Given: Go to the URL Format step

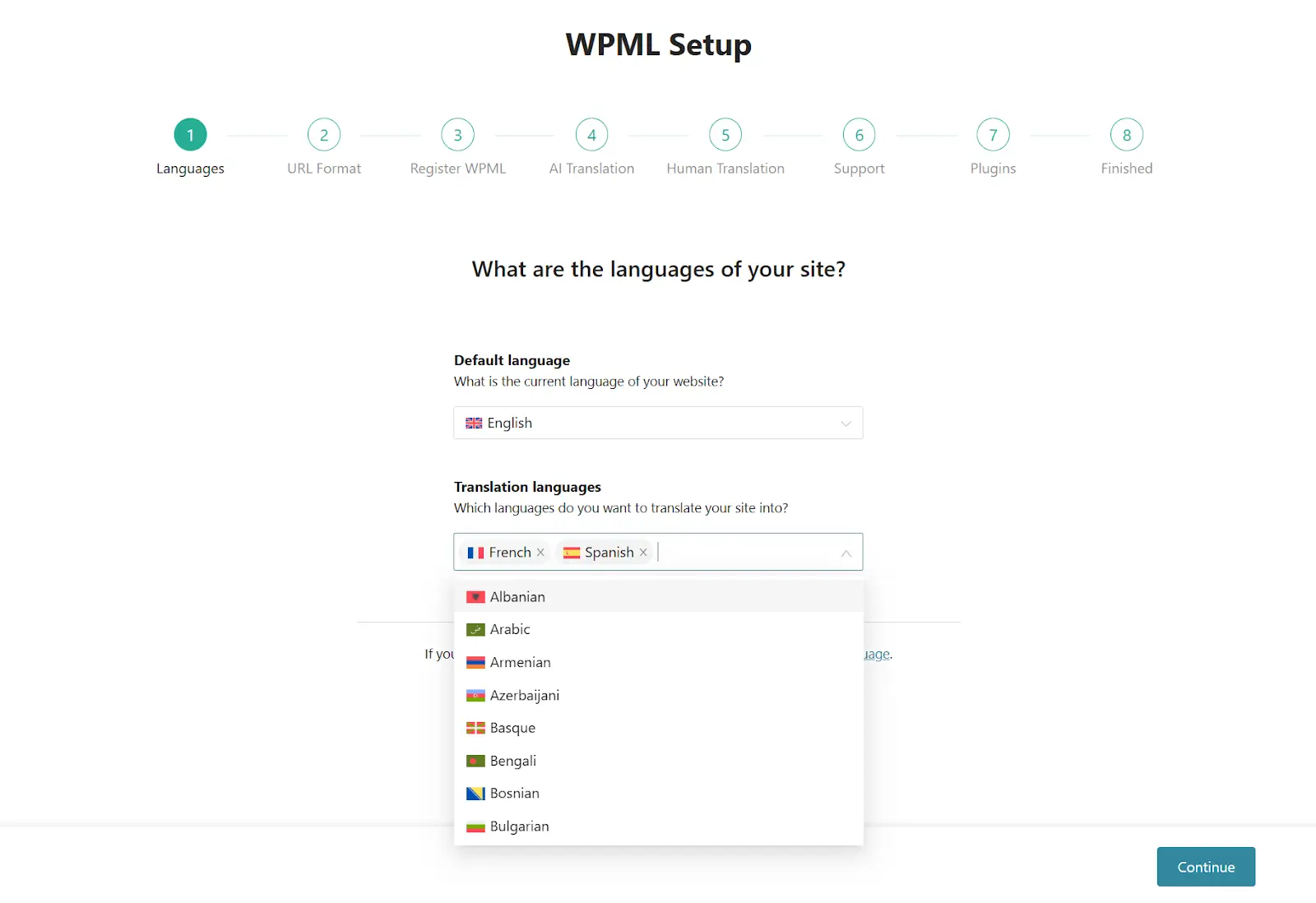Looking at the screenshot, I should point(324,134).
